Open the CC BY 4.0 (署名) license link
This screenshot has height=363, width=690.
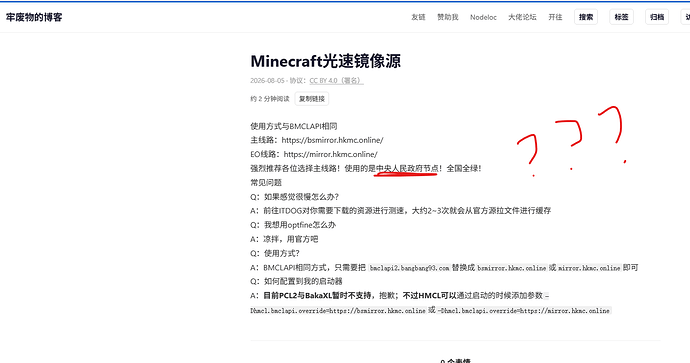336,81
